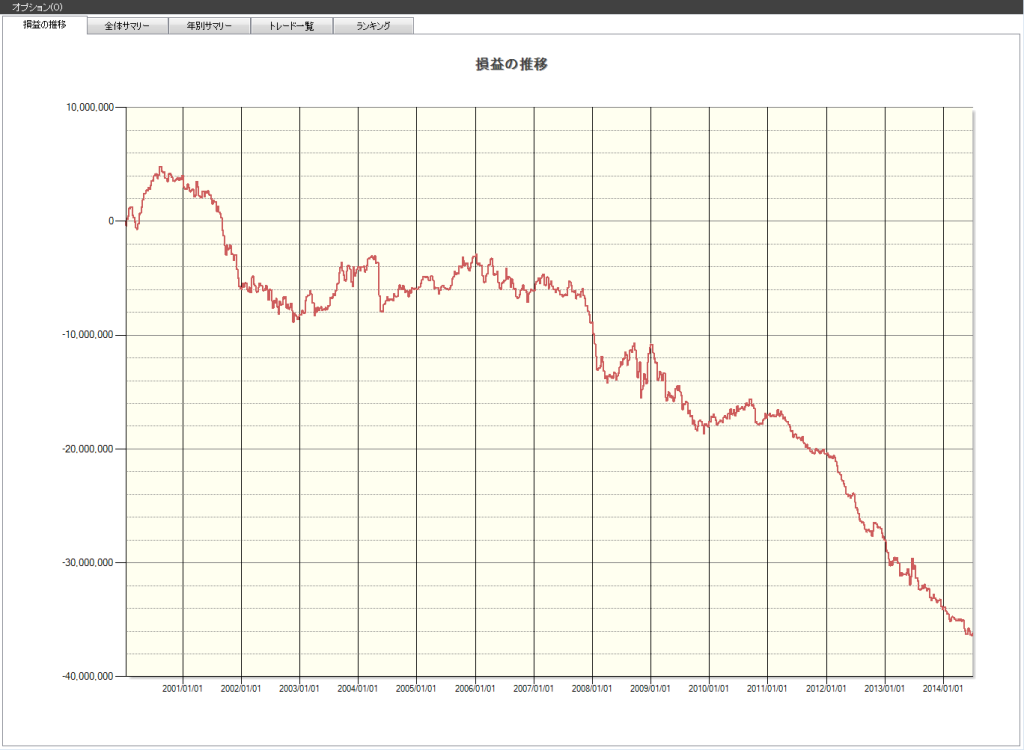This screenshot has height=750, width=1024.
Task: Click the 2009/01/01 x-axis label
Action: click(650, 689)
